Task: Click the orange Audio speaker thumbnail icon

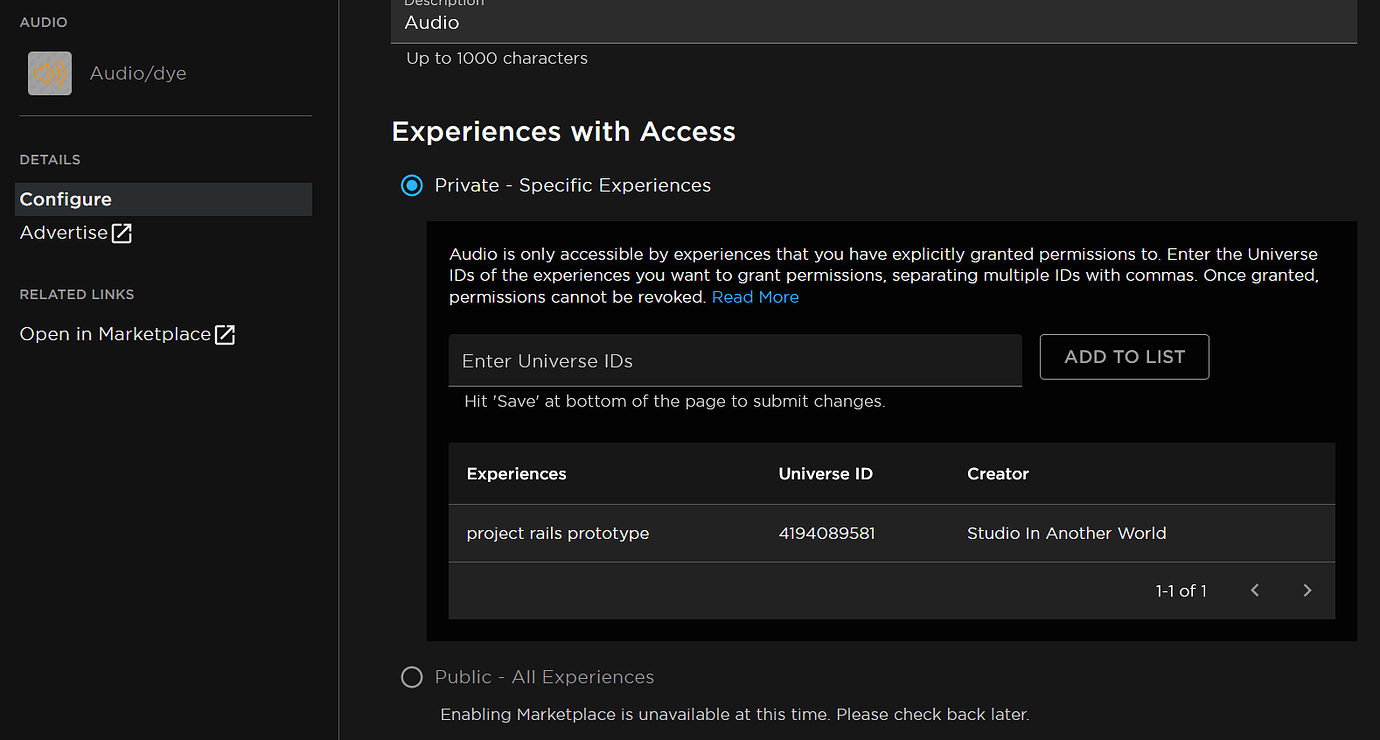Action: tap(49, 73)
